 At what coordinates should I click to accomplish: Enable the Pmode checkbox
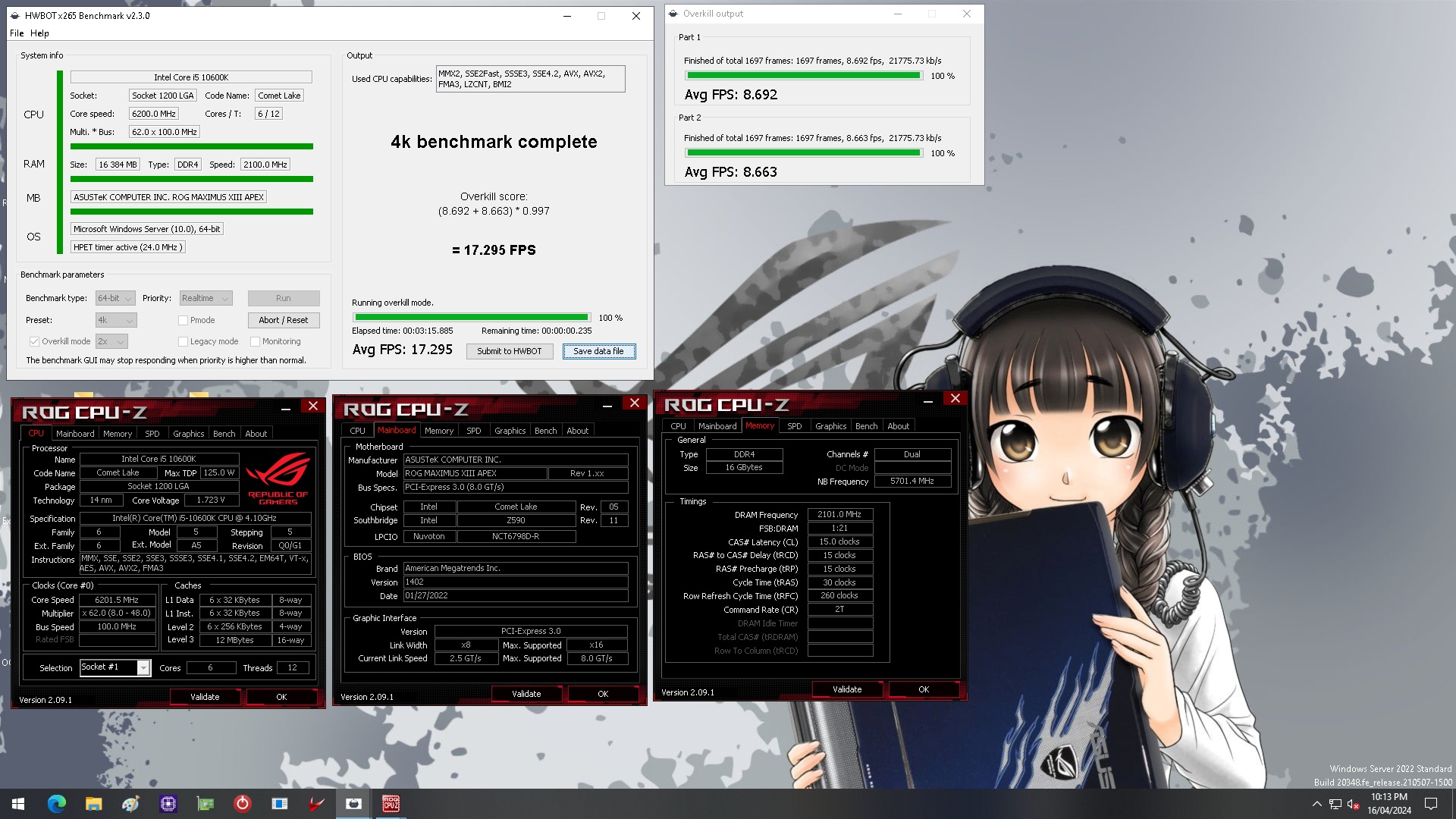coord(183,320)
